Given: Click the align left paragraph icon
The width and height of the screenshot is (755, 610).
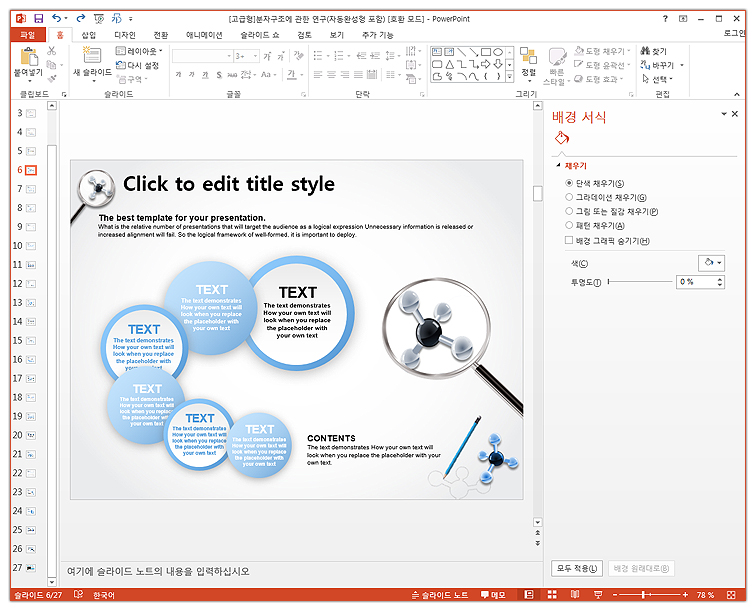Looking at the screenshot, I should click(318, 75).
